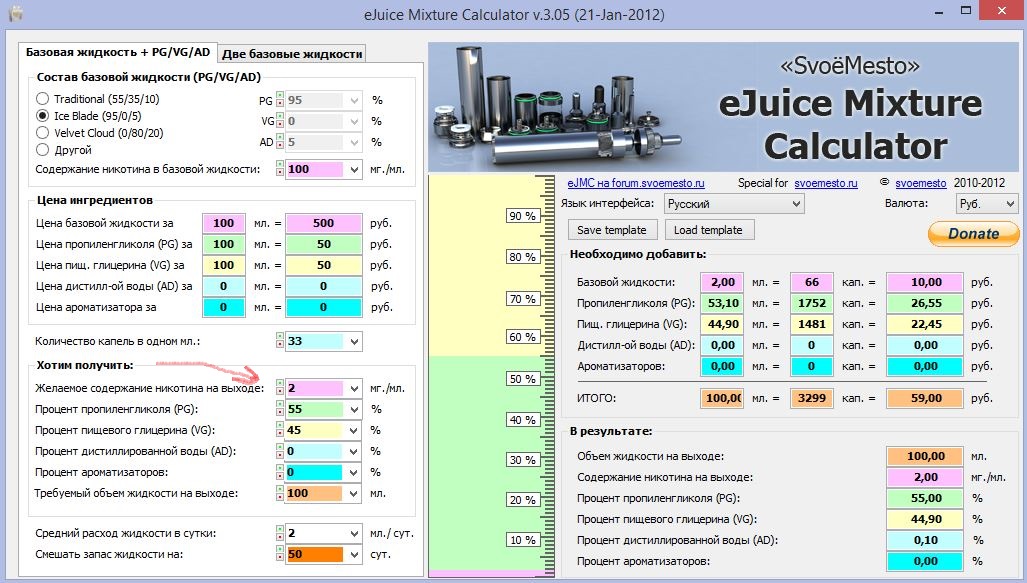The height and width of the screenshot is (583, 1027).
Task: Click Save template button
Action: 611,230
